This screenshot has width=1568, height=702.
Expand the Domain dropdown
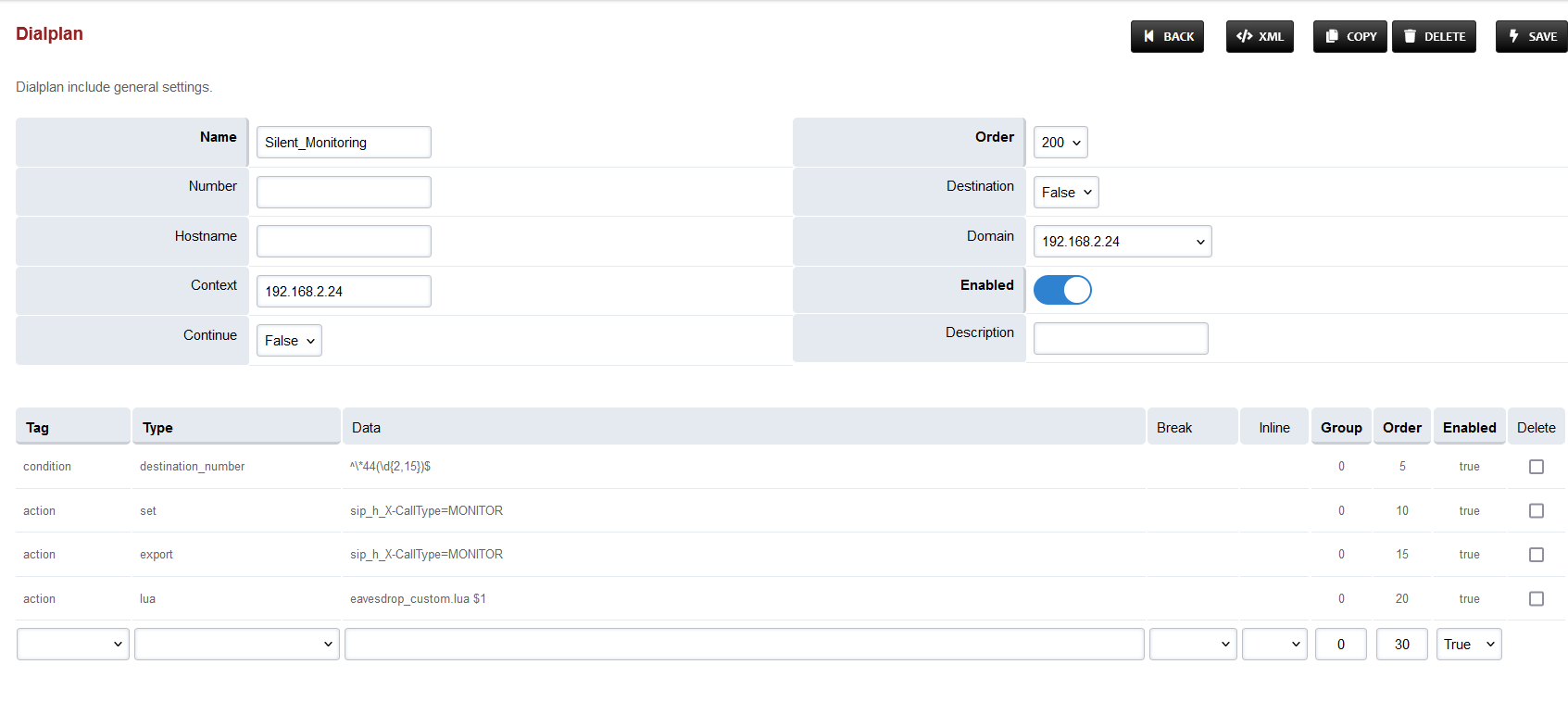tap(1122, 242)
